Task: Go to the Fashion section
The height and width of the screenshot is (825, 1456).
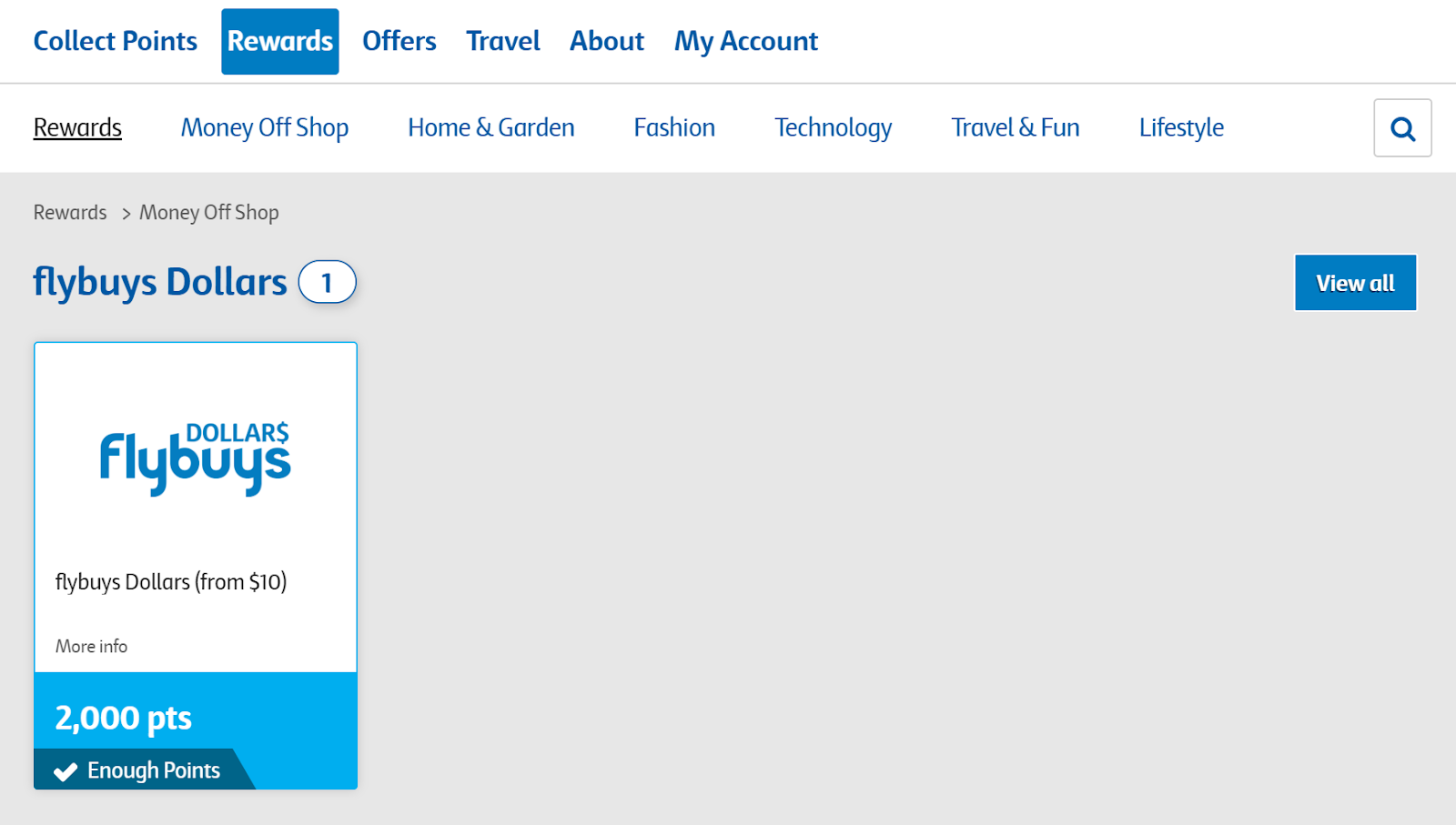Action: point(673,127)
